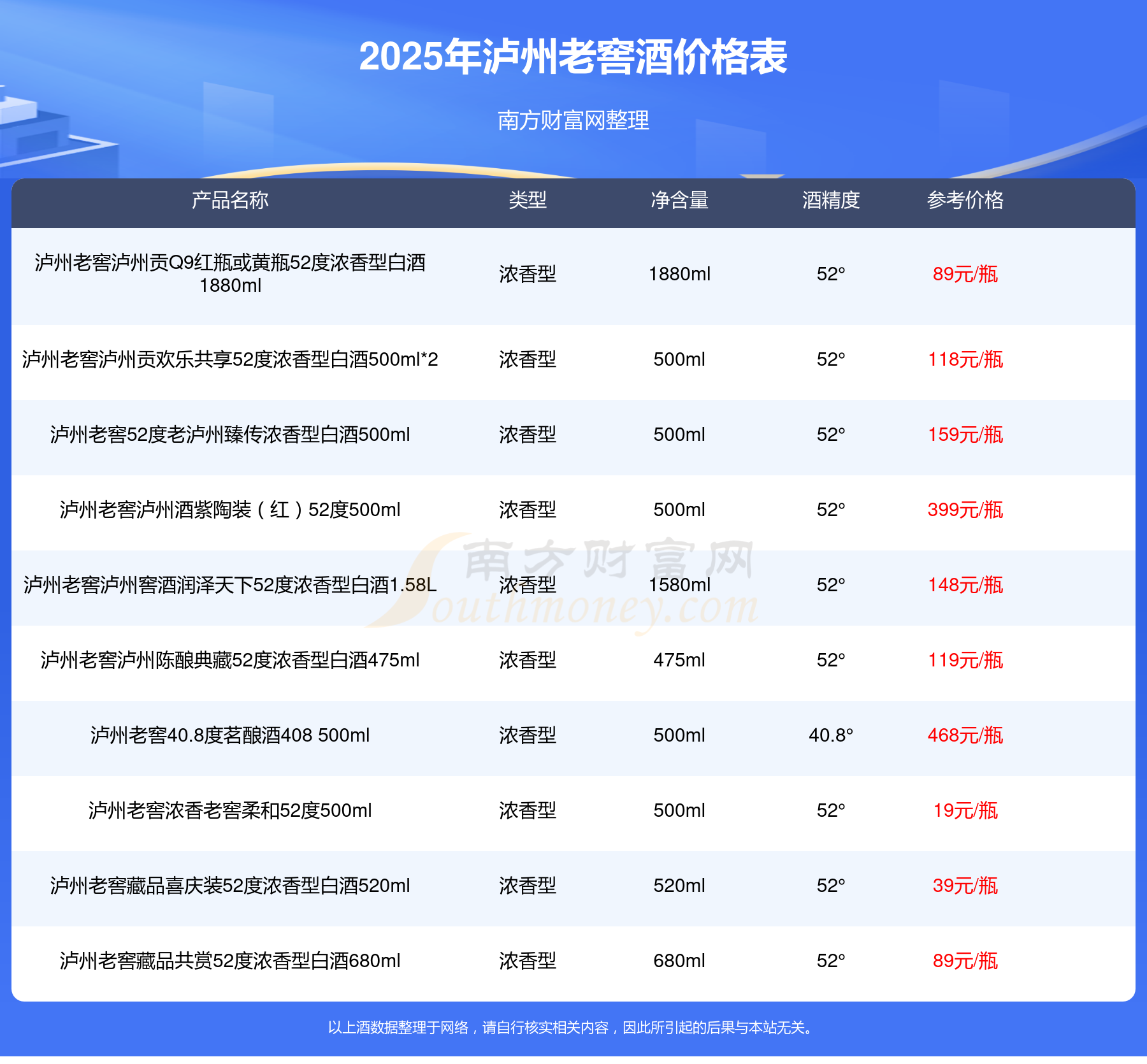This screenshot has width=1147, height=1064.
Task: Click product name 窖酒润泽天下 1.58L
Action: click(x=230, y=585)
